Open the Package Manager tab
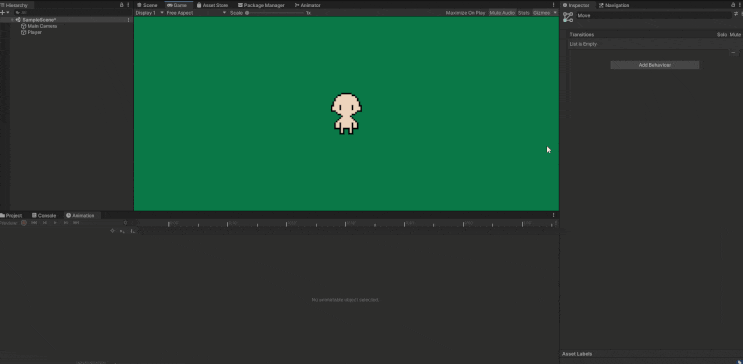743x364 pixels. coord(261,5)
